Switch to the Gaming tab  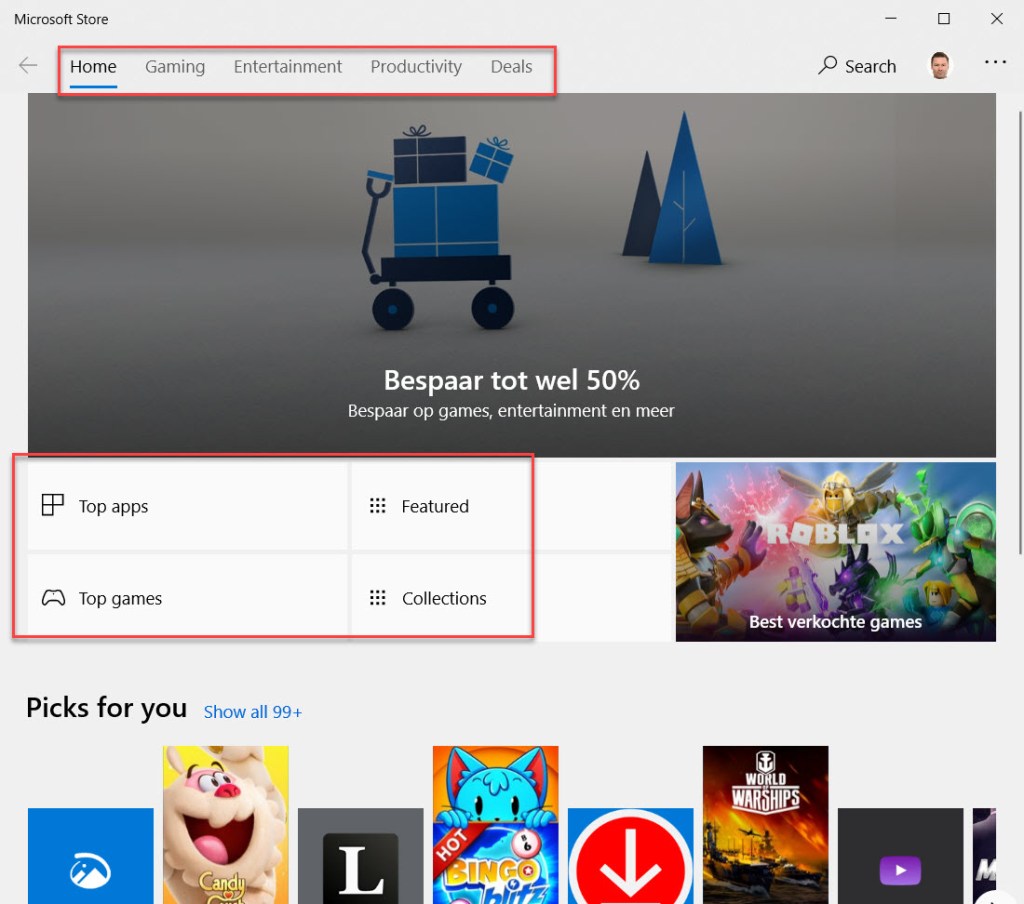pos(175,67)
